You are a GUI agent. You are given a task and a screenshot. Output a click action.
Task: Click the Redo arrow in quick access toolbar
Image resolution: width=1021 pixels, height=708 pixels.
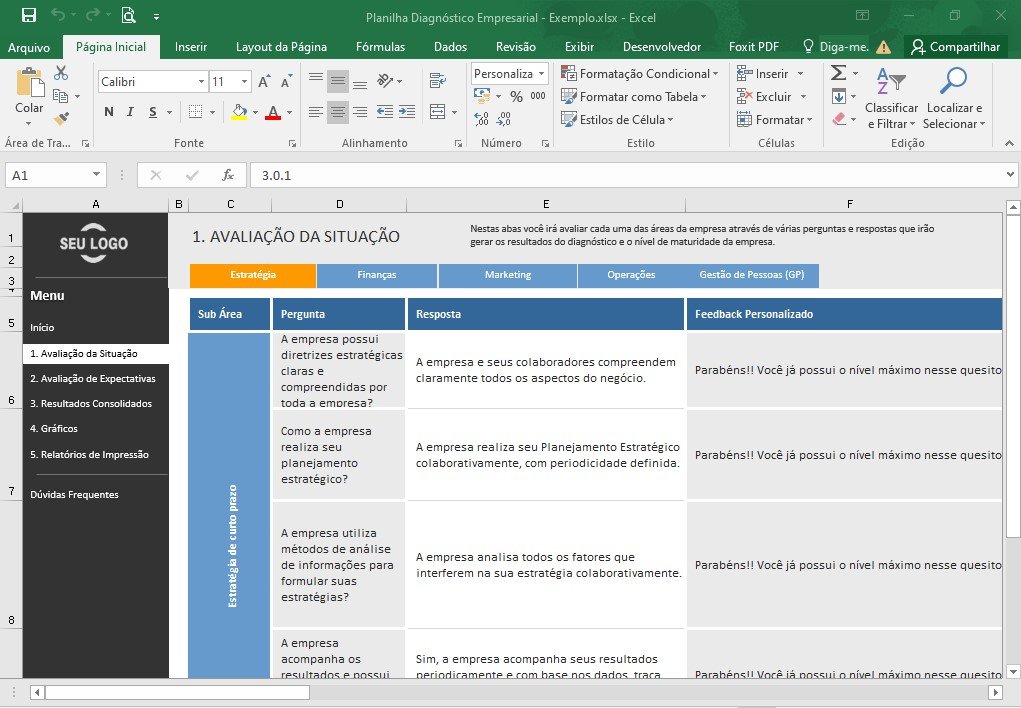(93, 15)
